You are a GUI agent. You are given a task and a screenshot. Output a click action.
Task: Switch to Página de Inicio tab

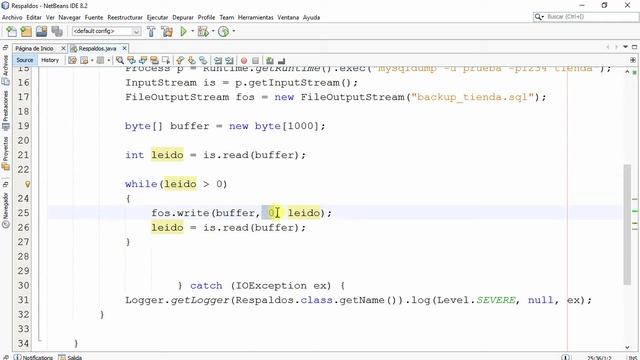34,48
